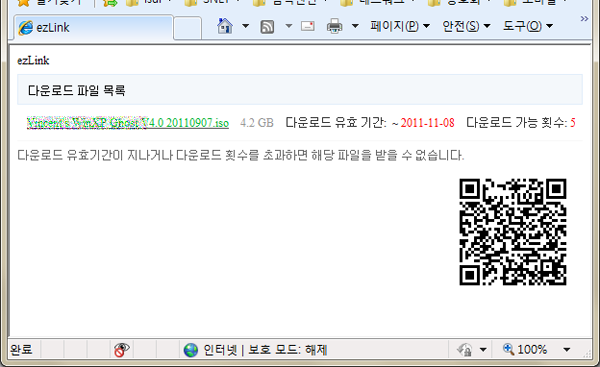Expand the Print dropdown arrow
Screen dimensions: 600x367
(355, 26)
